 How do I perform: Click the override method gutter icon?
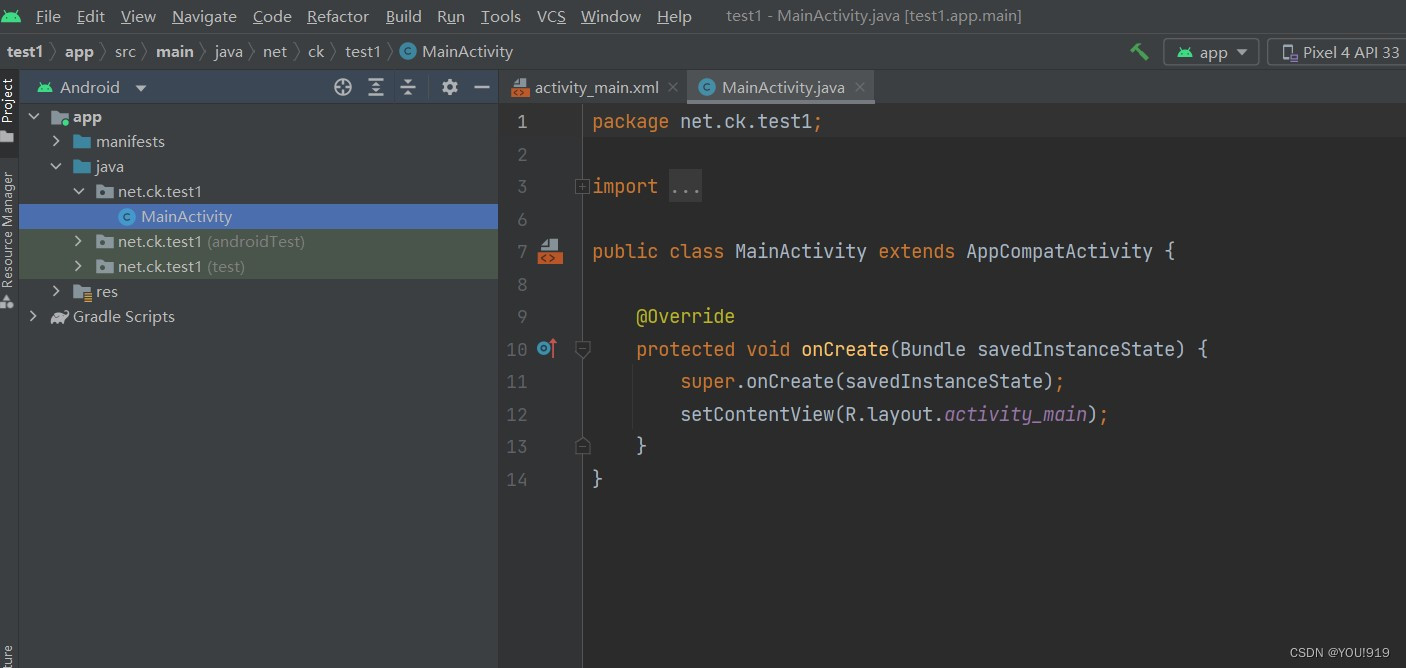point(546,349)
